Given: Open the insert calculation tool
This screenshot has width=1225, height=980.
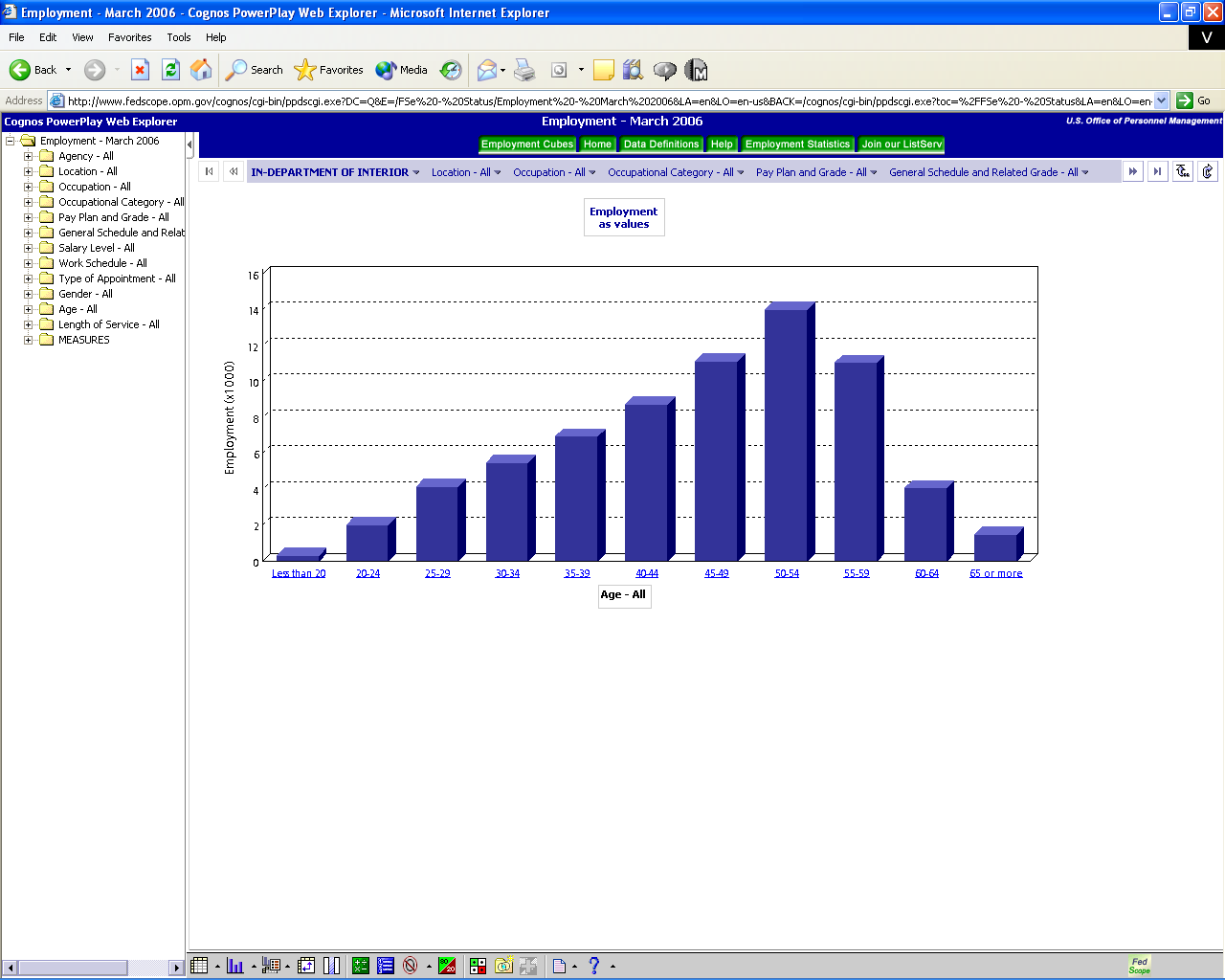Looking at the screenshot, I should click(x=360, y=965).
